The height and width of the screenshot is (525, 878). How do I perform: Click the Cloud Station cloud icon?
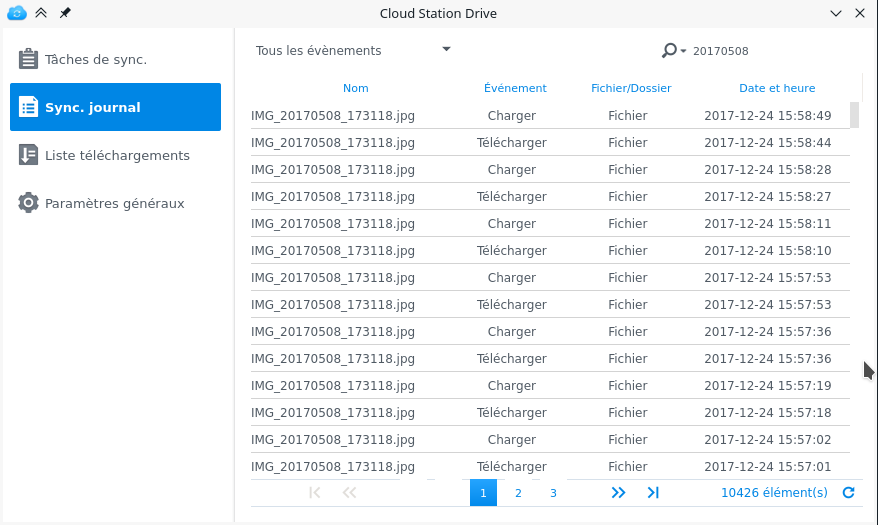tap(17, 13)
